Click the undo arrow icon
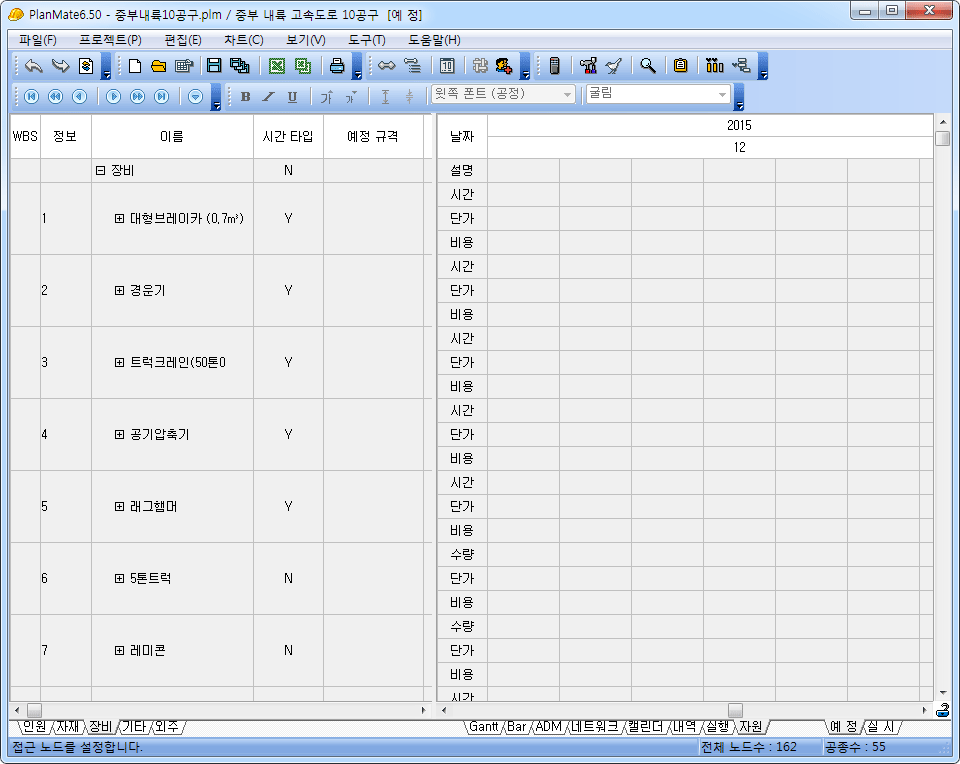The width and height of the screenshot is (960, 764). (x=33, y=66)
